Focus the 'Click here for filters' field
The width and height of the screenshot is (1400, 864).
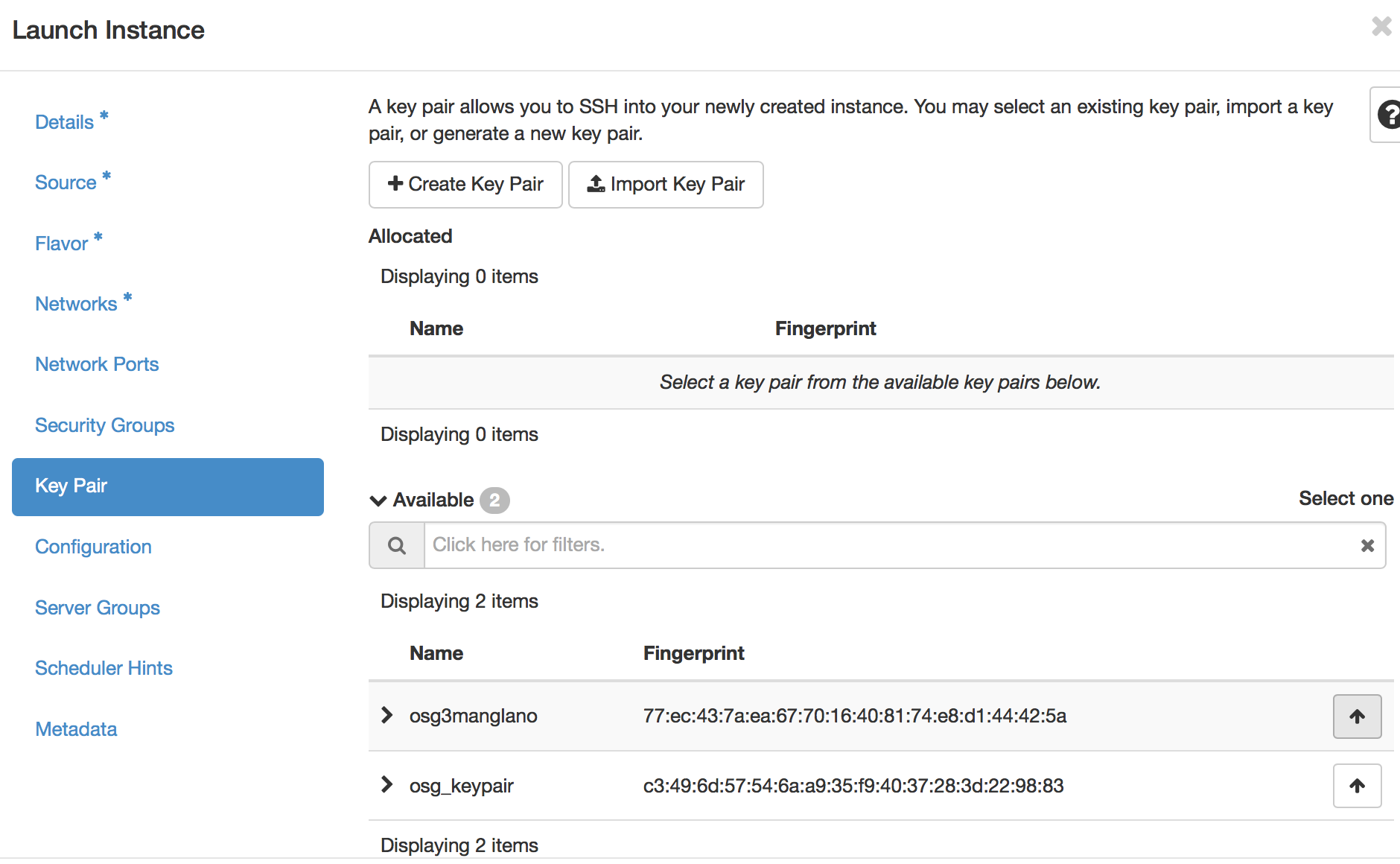click(x=886, y=545)
